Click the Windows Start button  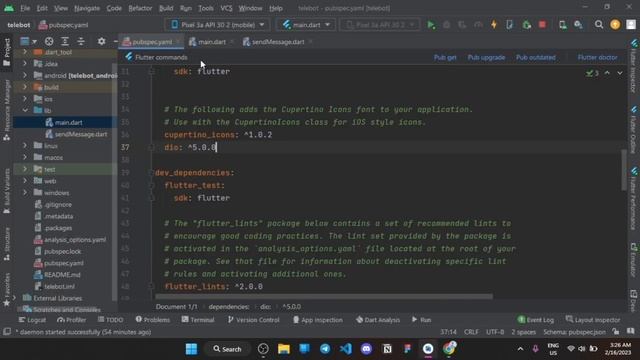pos(191,349)
